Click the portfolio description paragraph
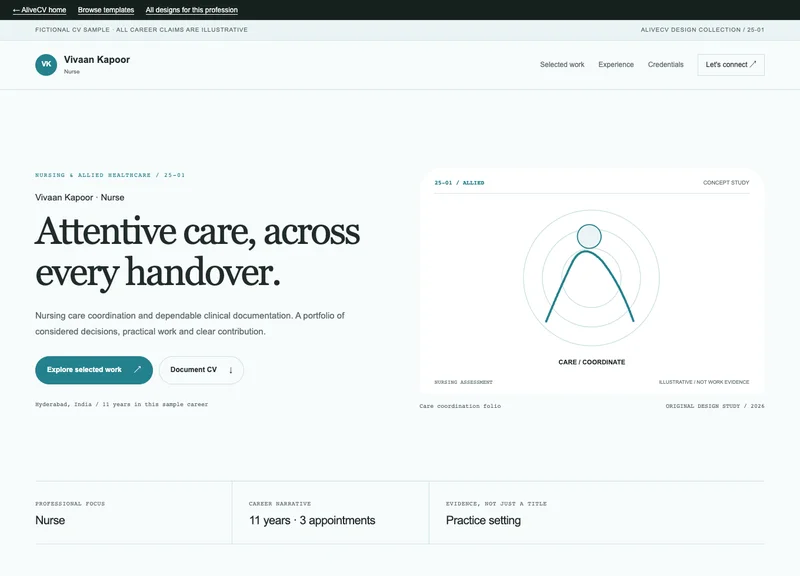Viewport: 800px width, 576px height. tap(190, 323)
